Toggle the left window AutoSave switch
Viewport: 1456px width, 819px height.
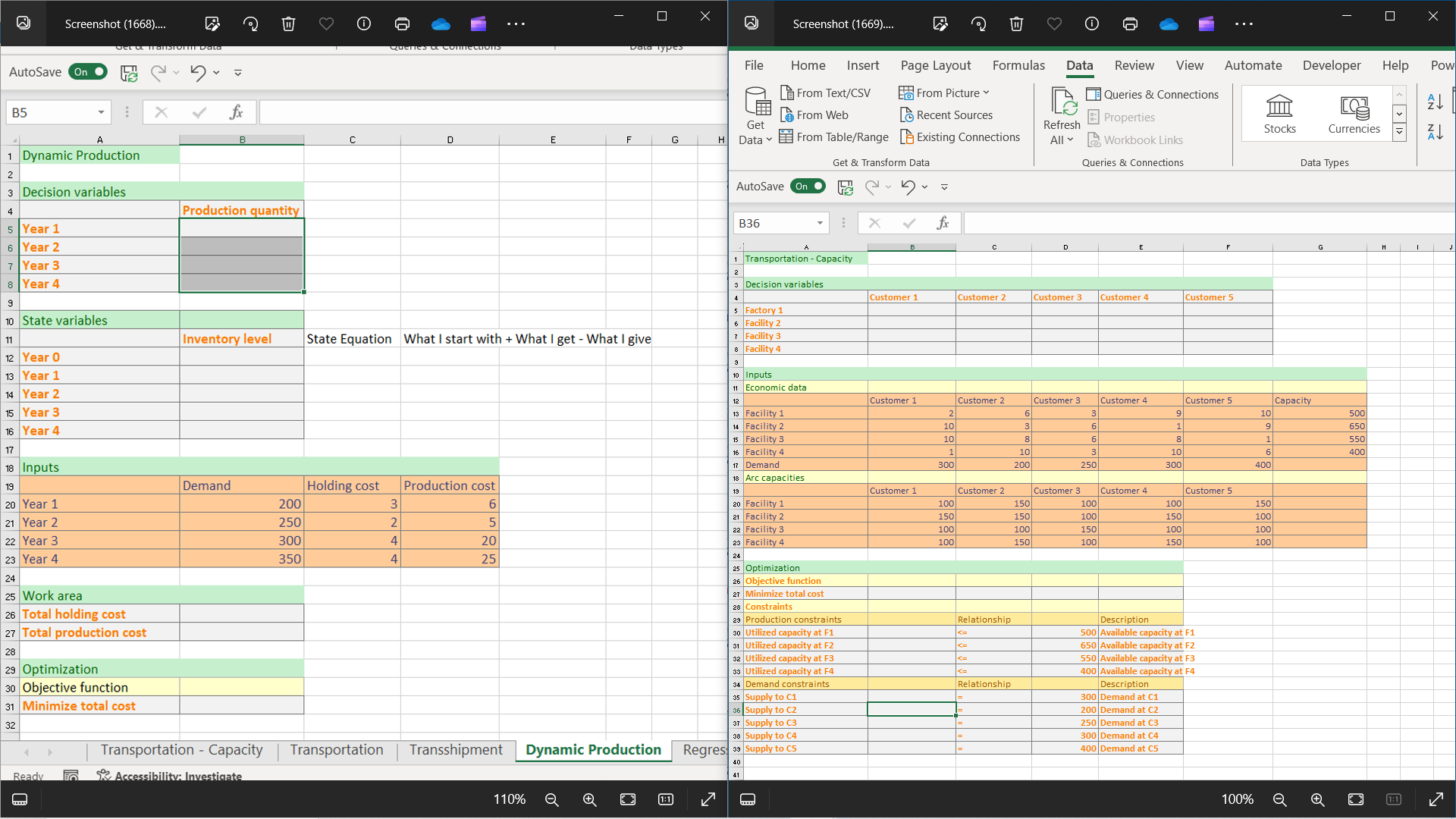click(x=88, y=72)
